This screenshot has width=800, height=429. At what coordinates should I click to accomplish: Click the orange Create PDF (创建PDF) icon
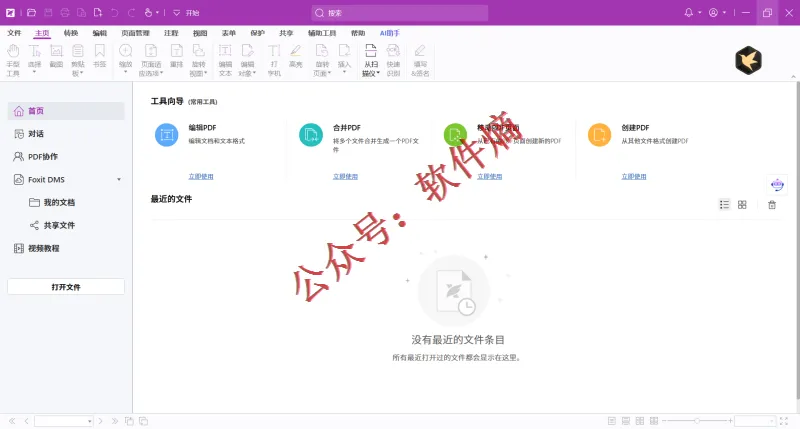click(x=599, y=135)
